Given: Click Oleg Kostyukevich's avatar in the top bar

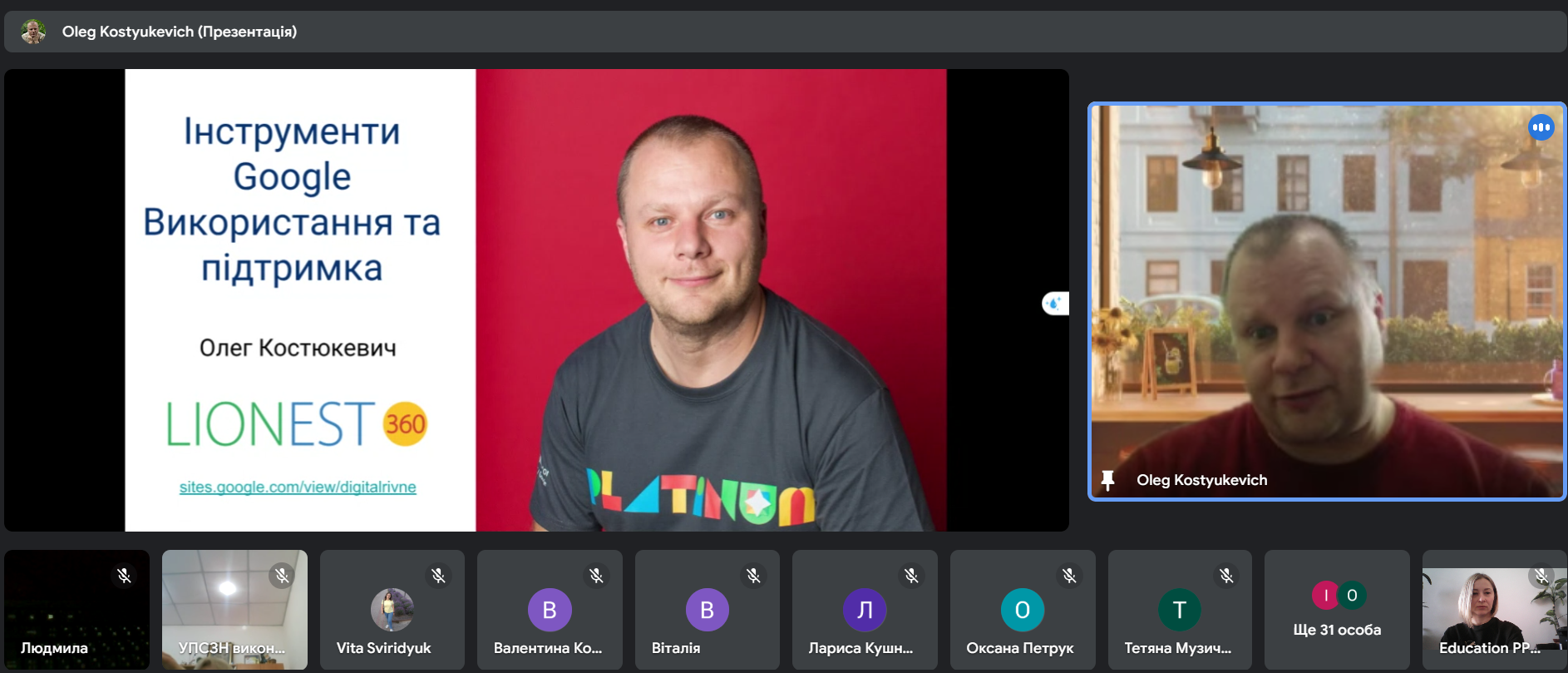Looking at the screenshot, I should coord(33,32).
